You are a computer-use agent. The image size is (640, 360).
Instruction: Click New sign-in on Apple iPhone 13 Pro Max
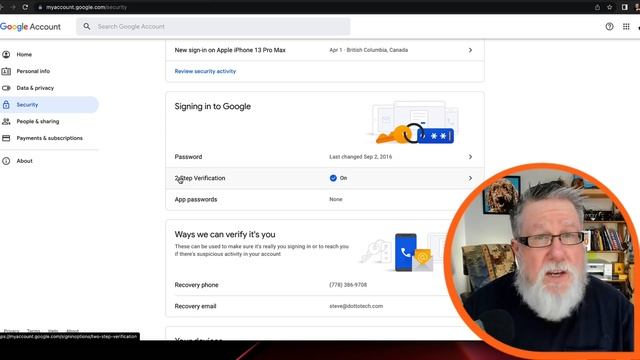click(230, 50)
